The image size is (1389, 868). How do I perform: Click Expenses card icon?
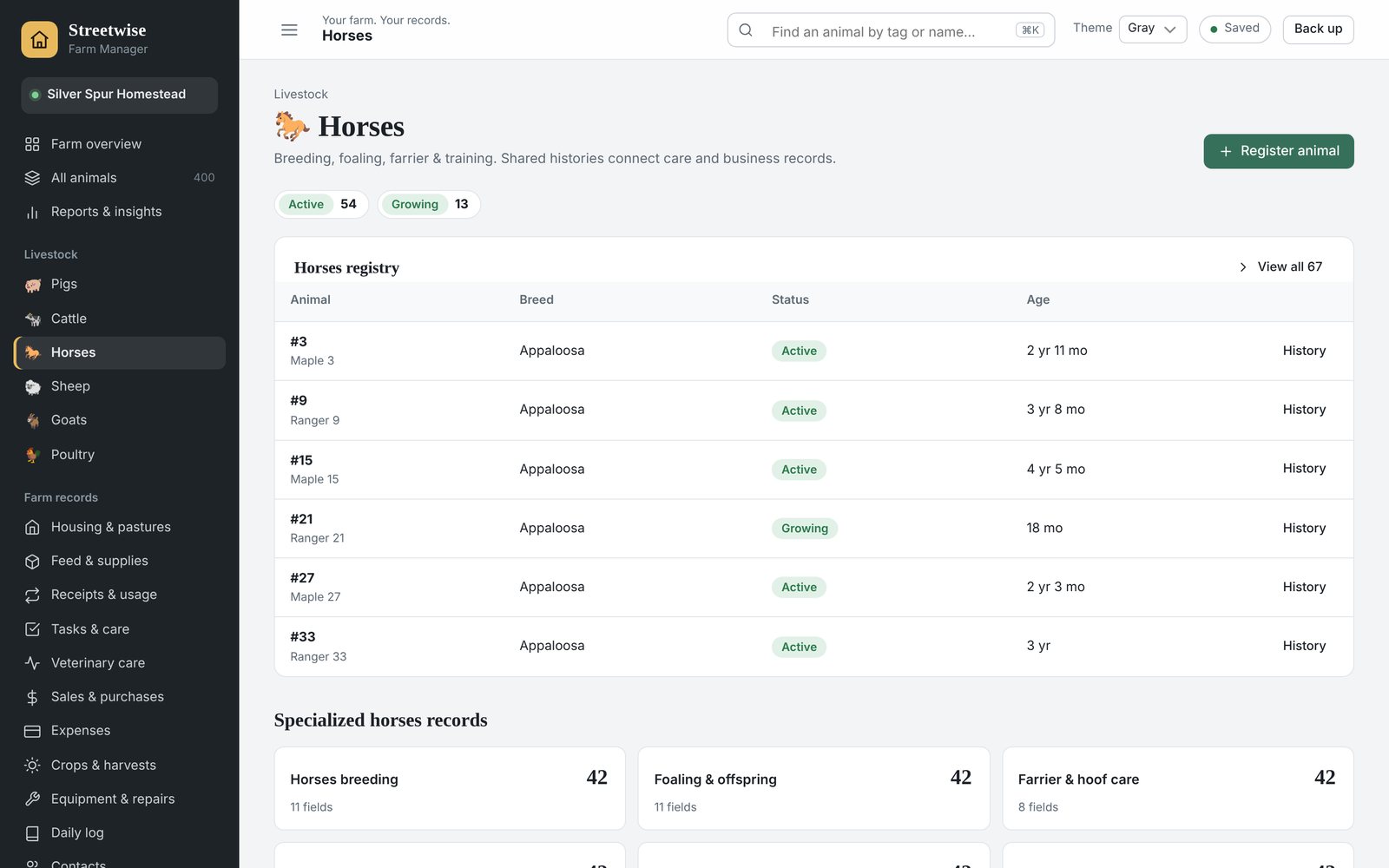(32, 731)
